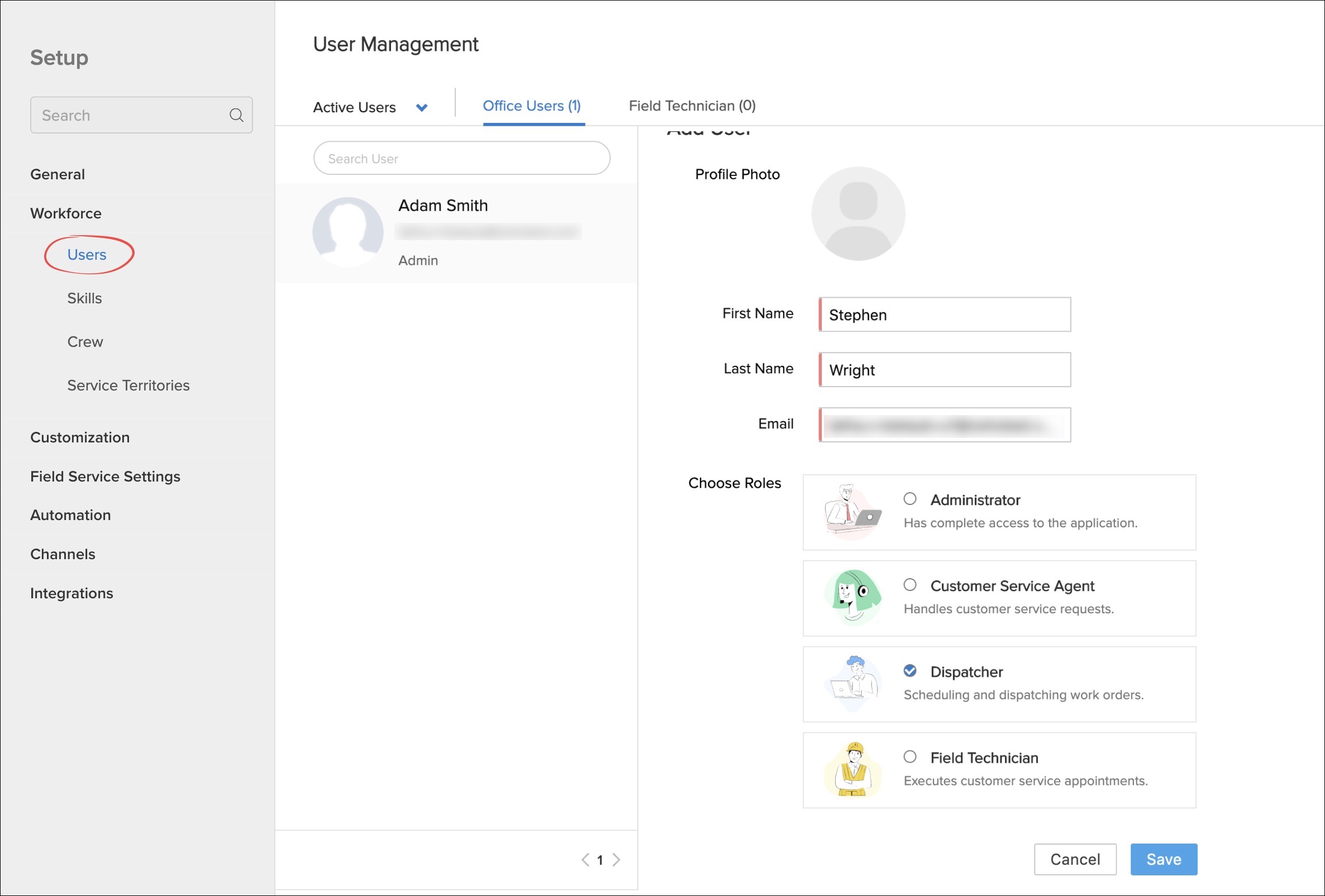Go to previous page arrow in user list
1325x896 pixels.
[x=585, y=860]
